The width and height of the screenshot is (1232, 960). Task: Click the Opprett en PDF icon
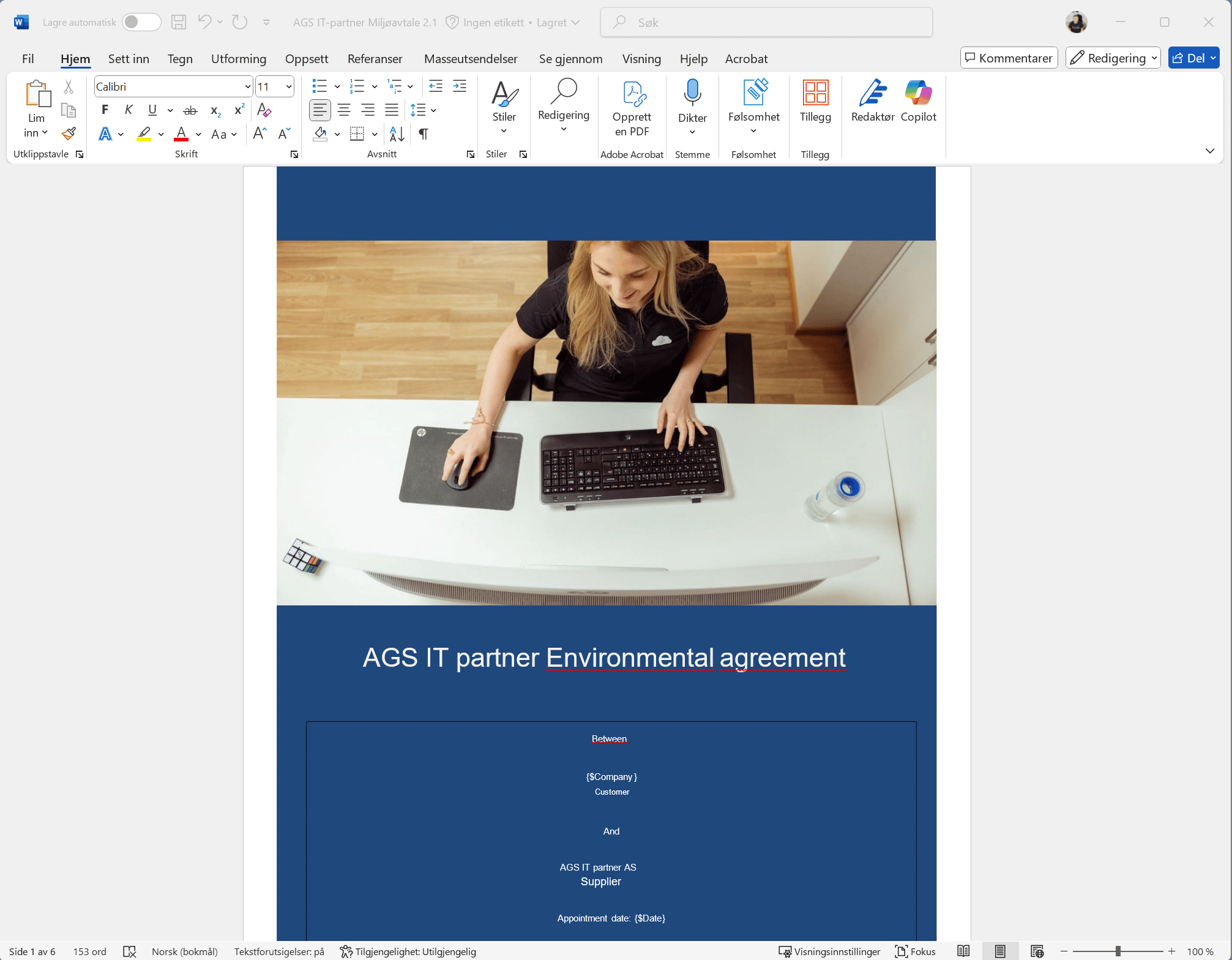[x=633, y=94]
